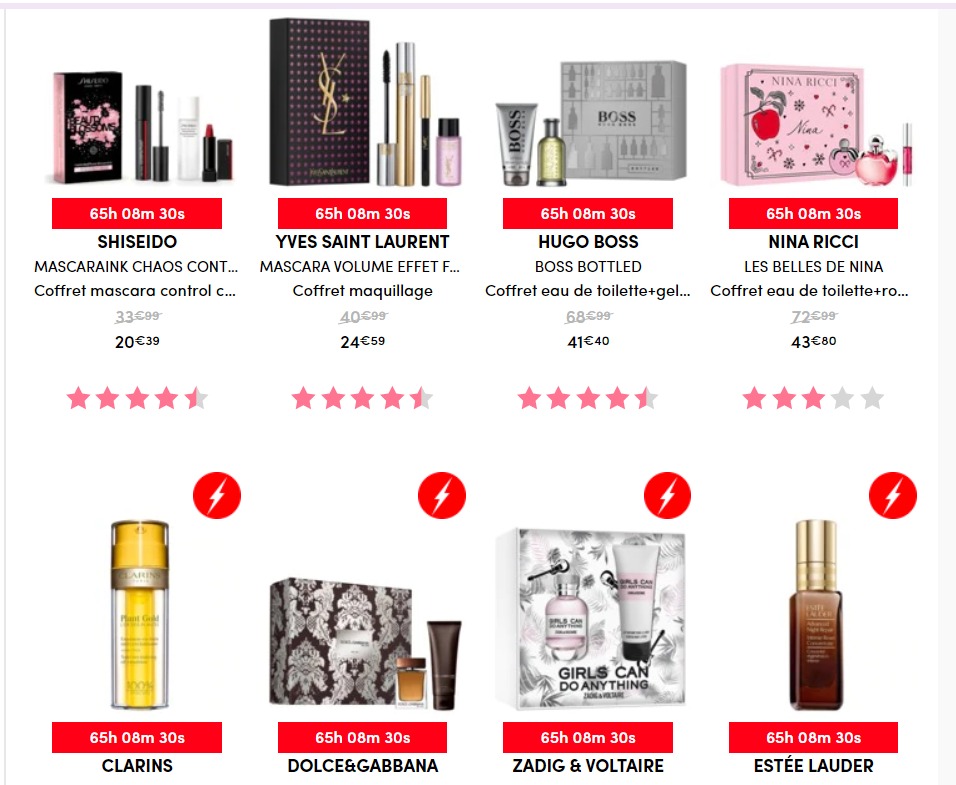956x785 pixels.
Task: Open the Shiseido mascara set image
Action: tap(141, 127)
